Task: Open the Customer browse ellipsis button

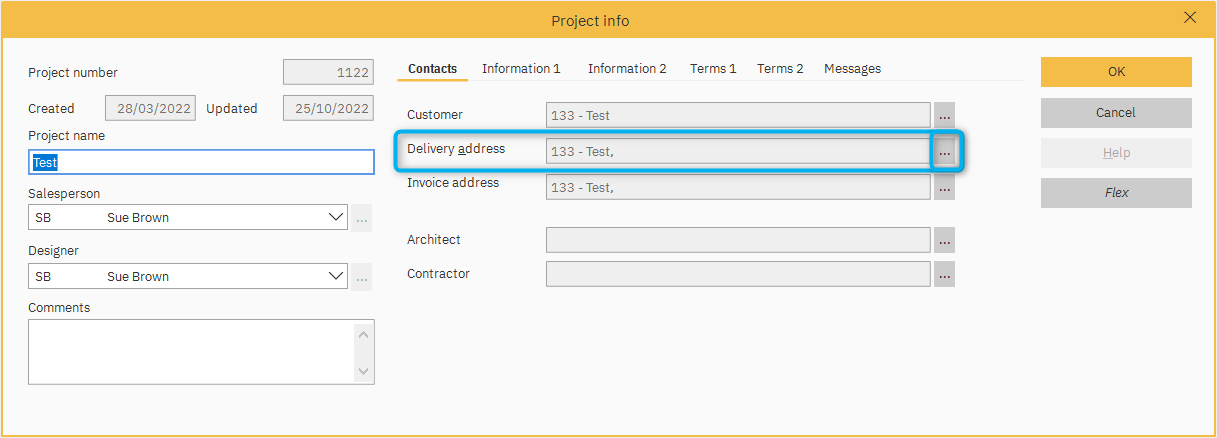Action: (x=944, y=115)
